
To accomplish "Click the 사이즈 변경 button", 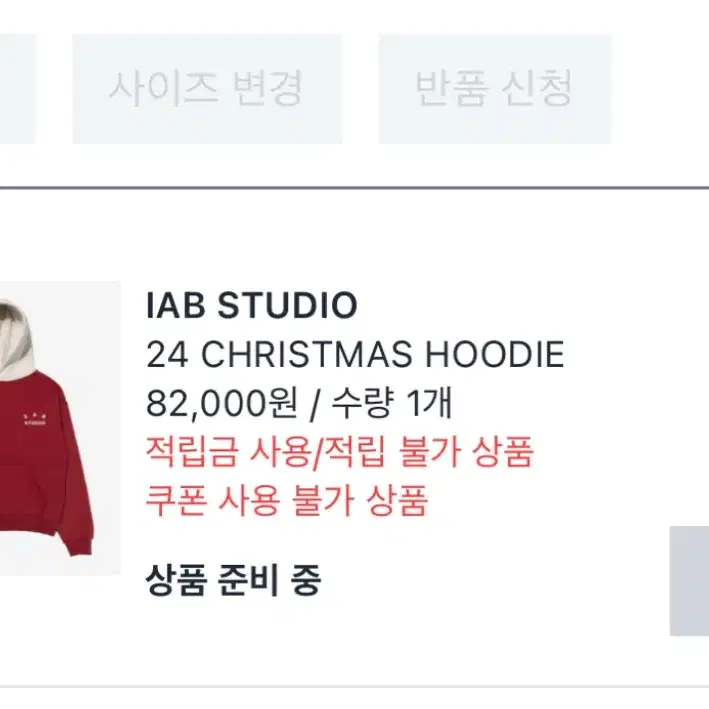I will click(207, 89).
